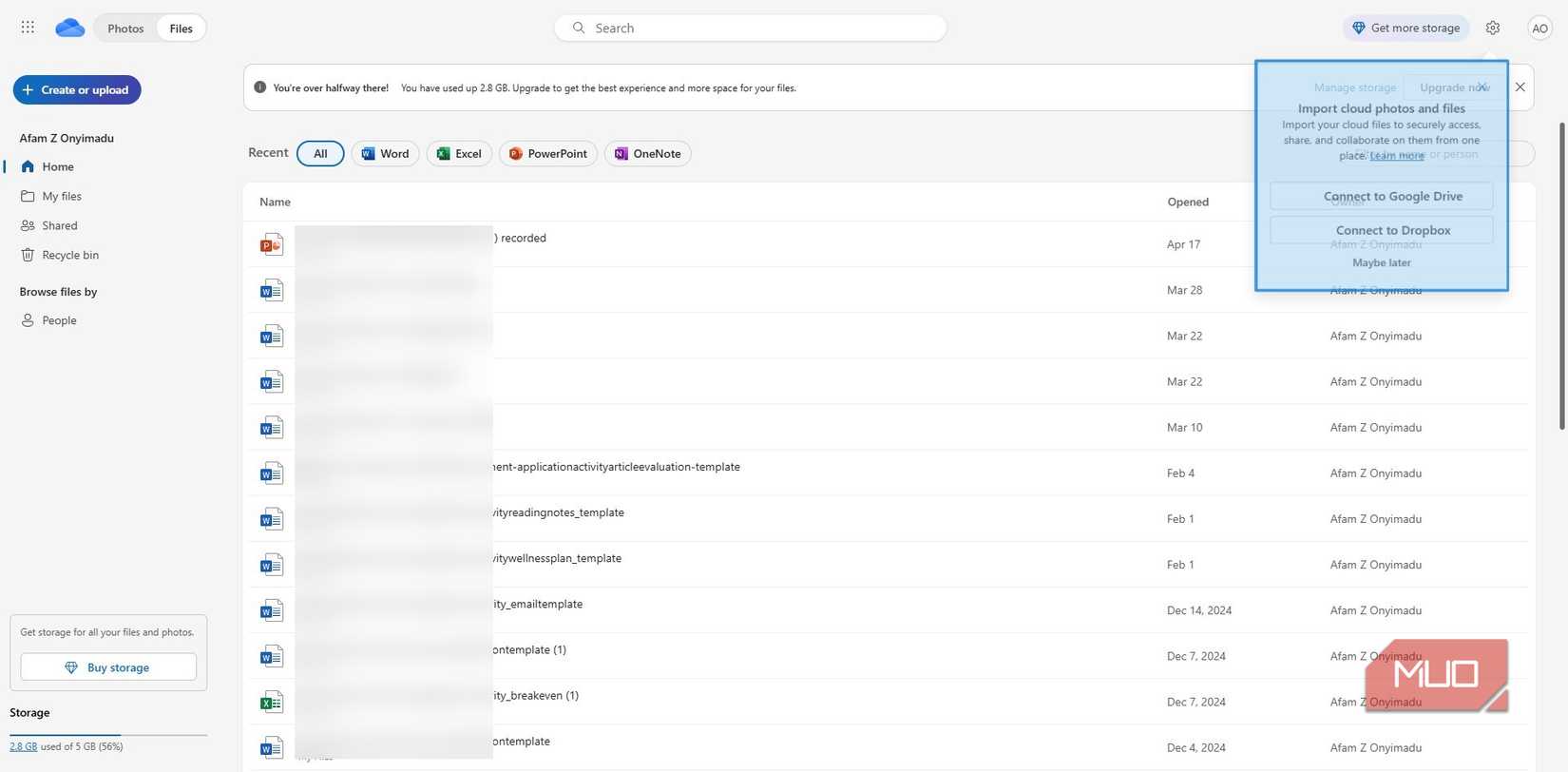This screenshot has width=1568, height=772.
Task: Click the info icon in storage banner
Action: tap(260, 87)
